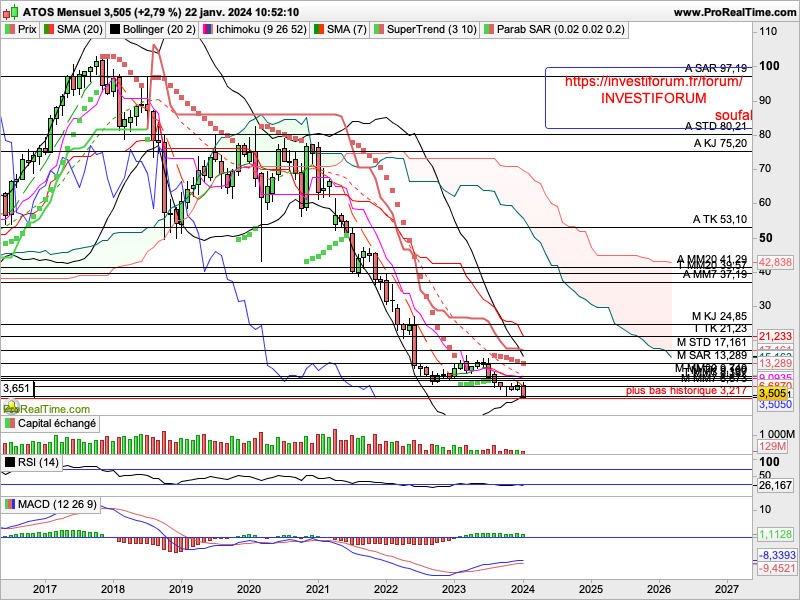Select the 'A SAR 97,19' level label
Viewport: 800px width, 600px height.
pyautogui.click(x=715, y=68)
